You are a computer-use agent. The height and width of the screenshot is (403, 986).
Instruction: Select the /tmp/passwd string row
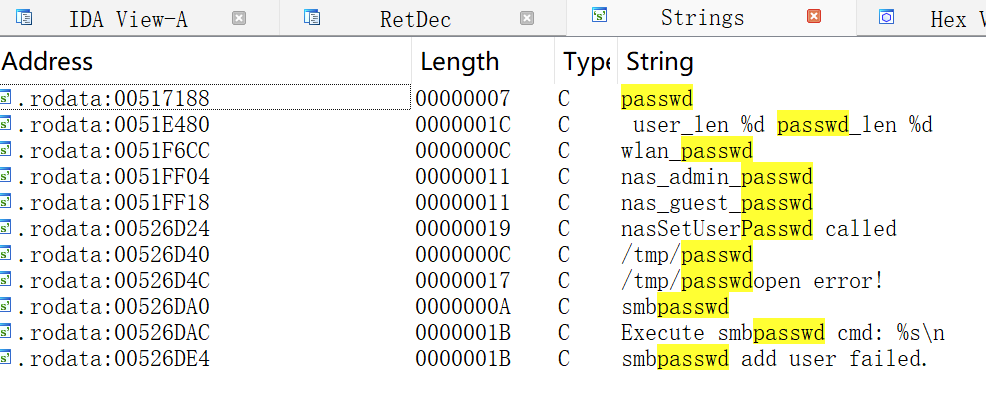686,254
